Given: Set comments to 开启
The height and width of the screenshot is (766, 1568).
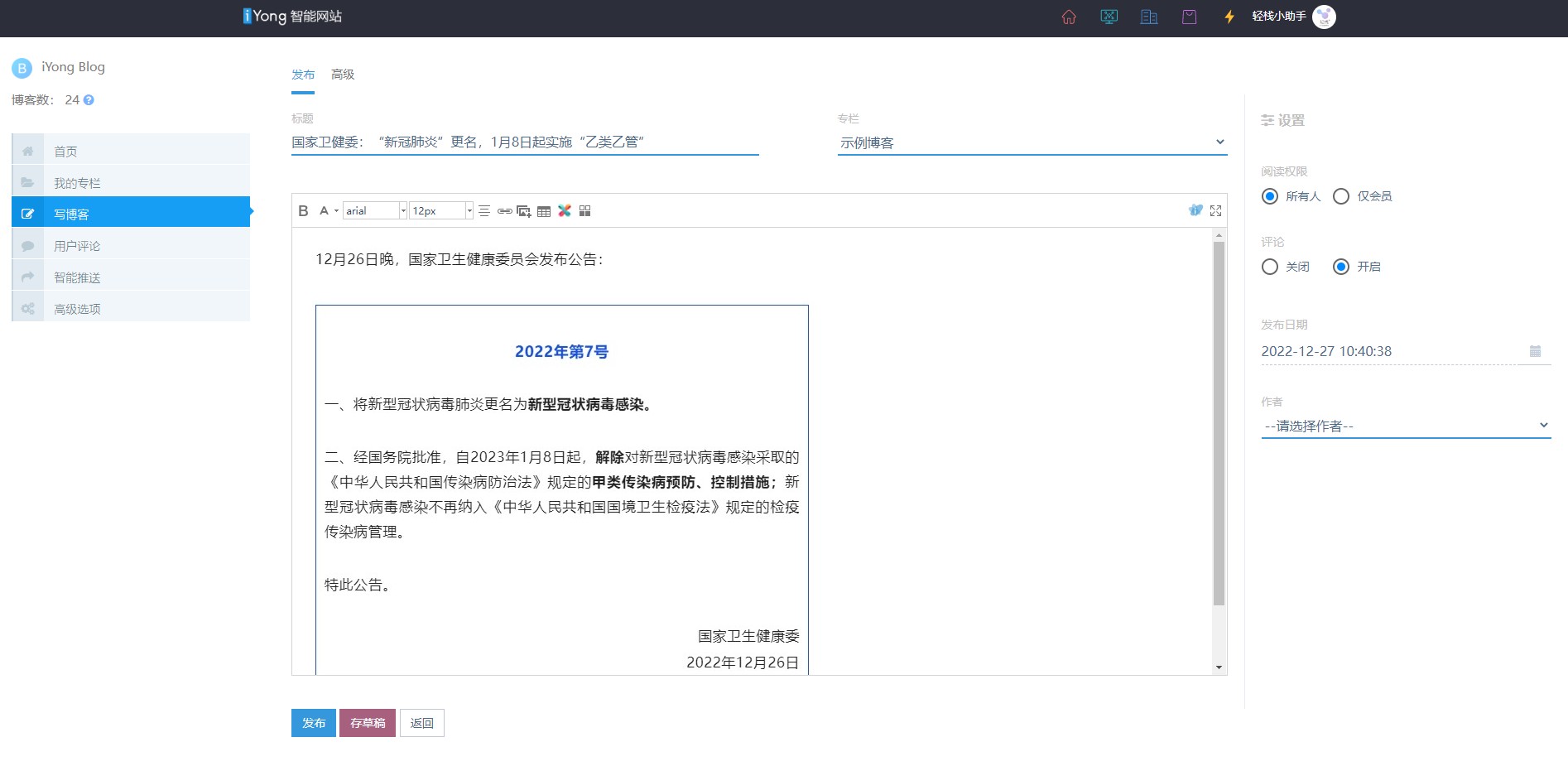Looking at the screenshot, I should click(1341, 267).
